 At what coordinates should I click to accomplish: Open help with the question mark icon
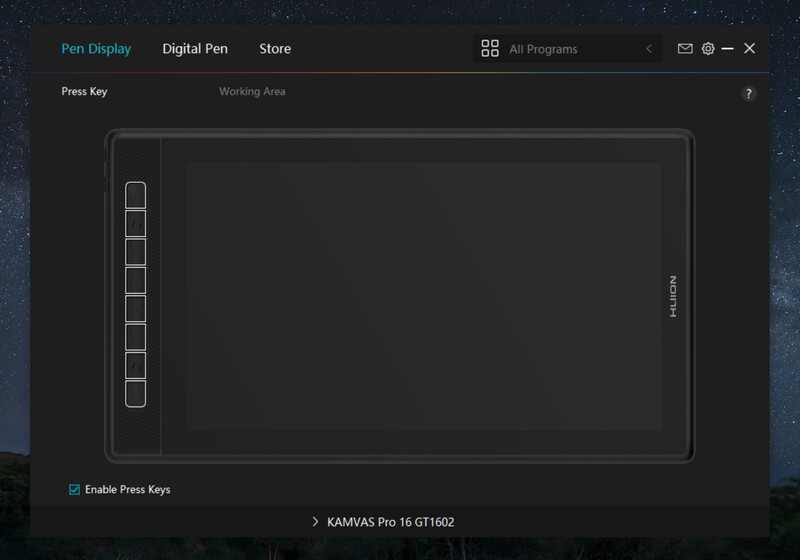point(748,94)
